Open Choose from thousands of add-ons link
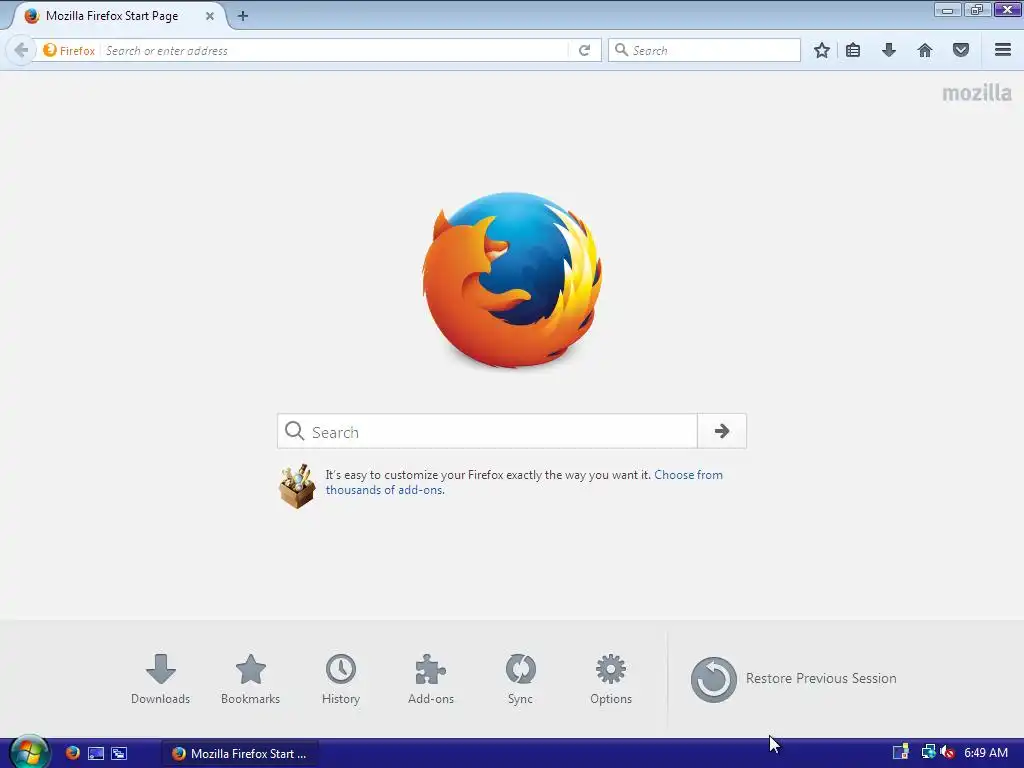The image size is (1024, 768). tap(524, 483)
